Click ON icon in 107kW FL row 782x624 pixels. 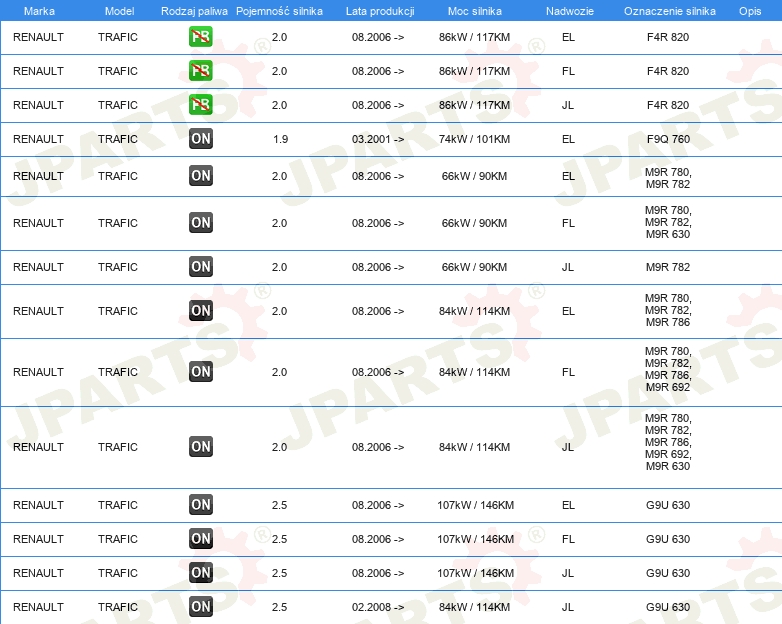coord(200,539)
